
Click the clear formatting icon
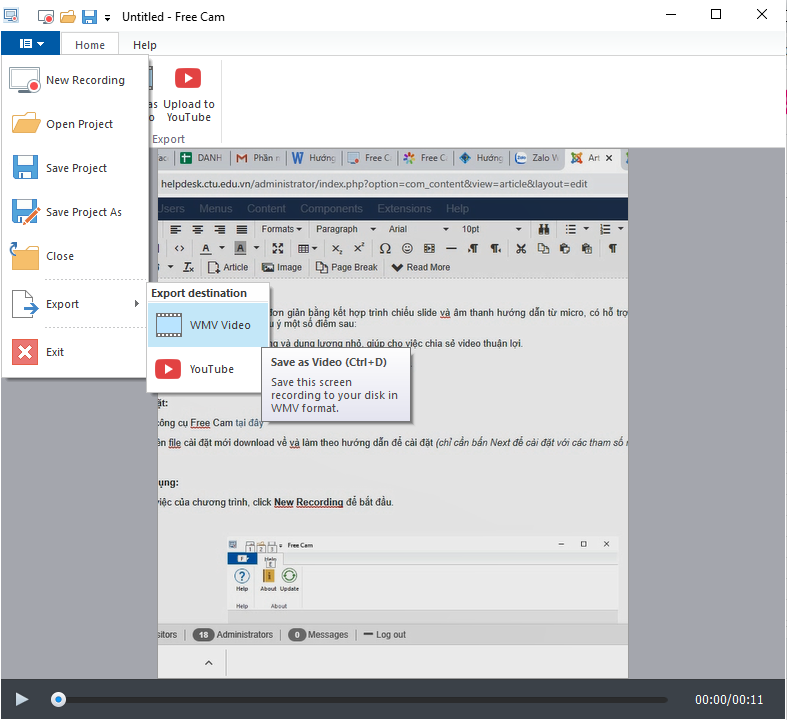188,267
